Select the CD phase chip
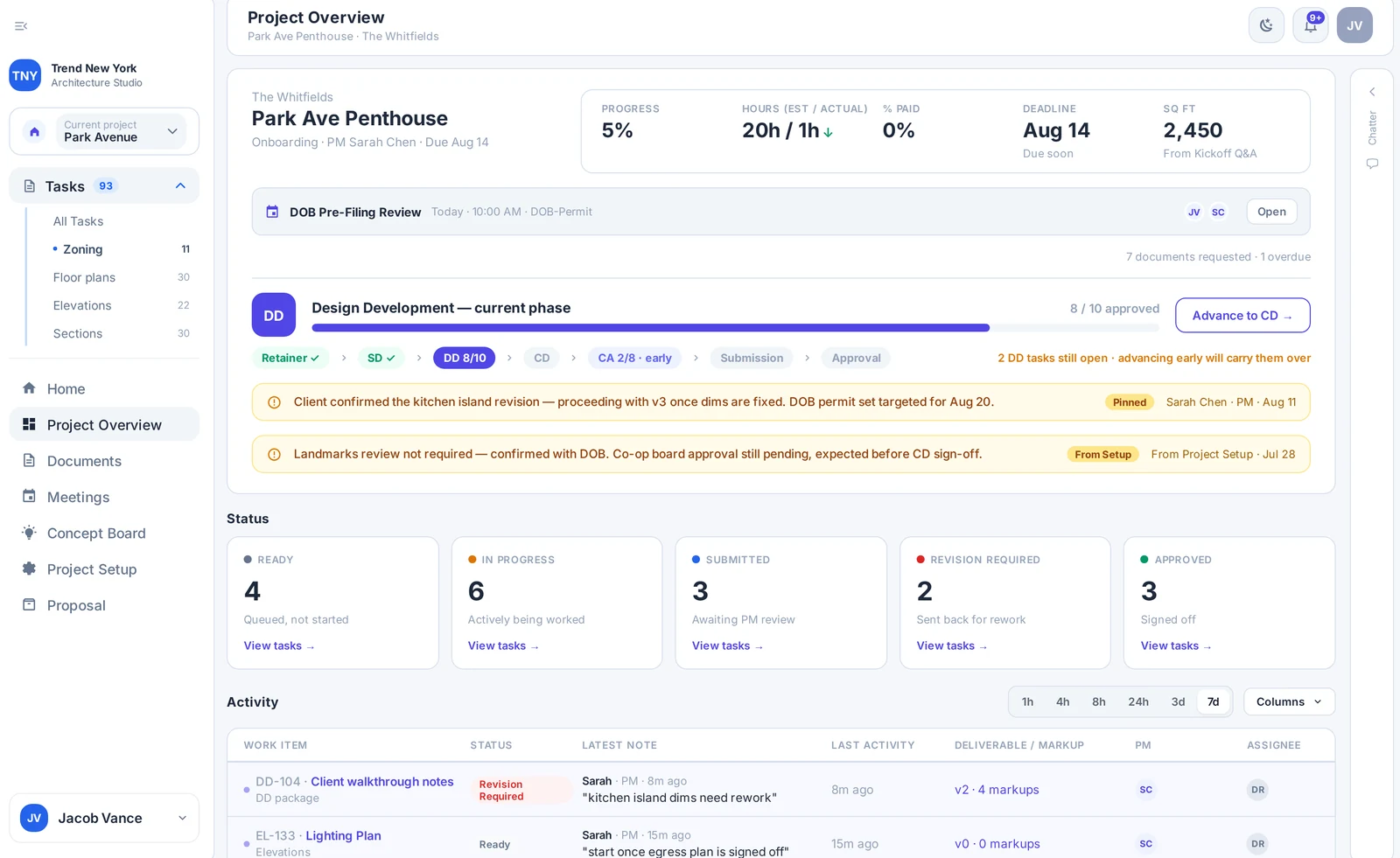Image resolution: width=1400 pixels, height=858 pixels. click(x=542, y=358)
